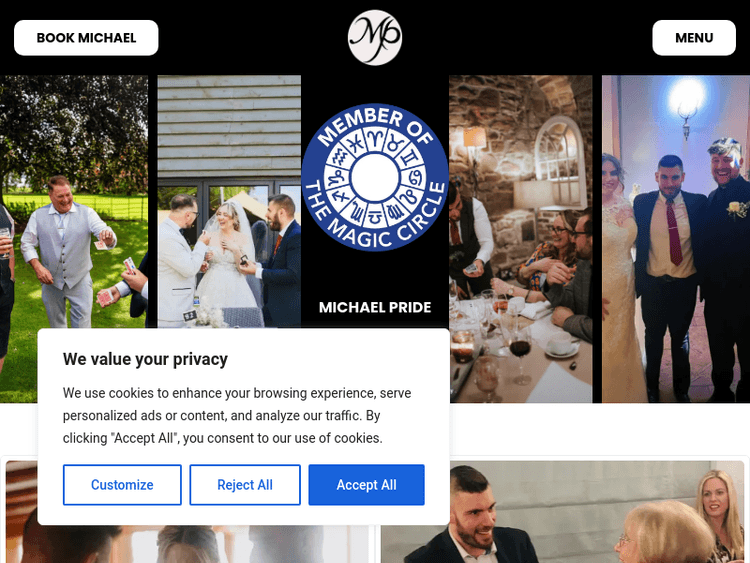Open the Customize cookie settings
The height and width of the screenshot is (563, 750).
122,485
